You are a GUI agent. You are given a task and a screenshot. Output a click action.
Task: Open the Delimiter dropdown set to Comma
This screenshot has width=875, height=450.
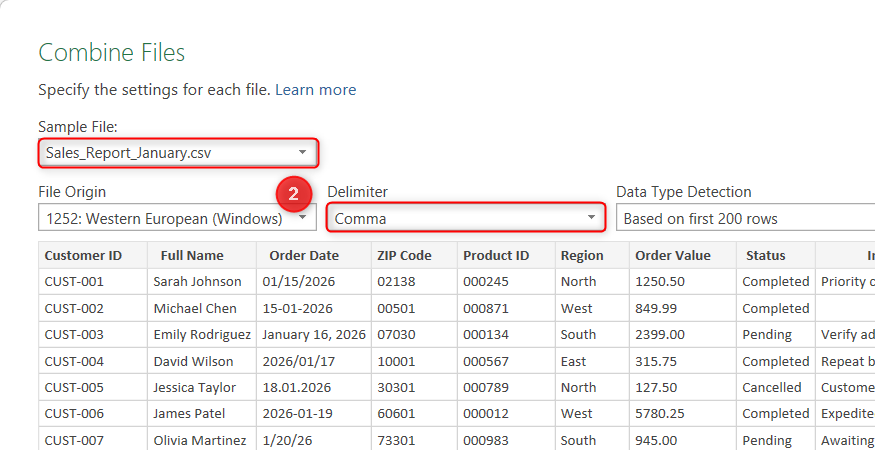pyautogui.click(x=466, y=218)
